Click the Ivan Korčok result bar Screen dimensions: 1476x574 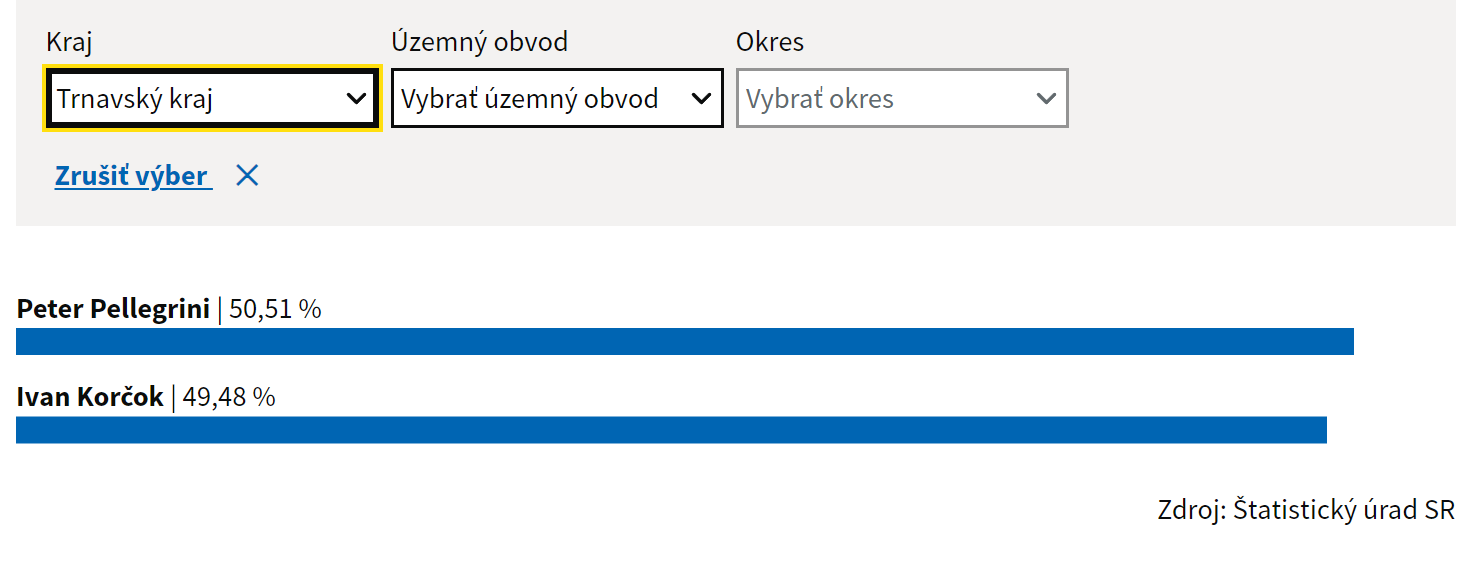[x=671, y=429]
